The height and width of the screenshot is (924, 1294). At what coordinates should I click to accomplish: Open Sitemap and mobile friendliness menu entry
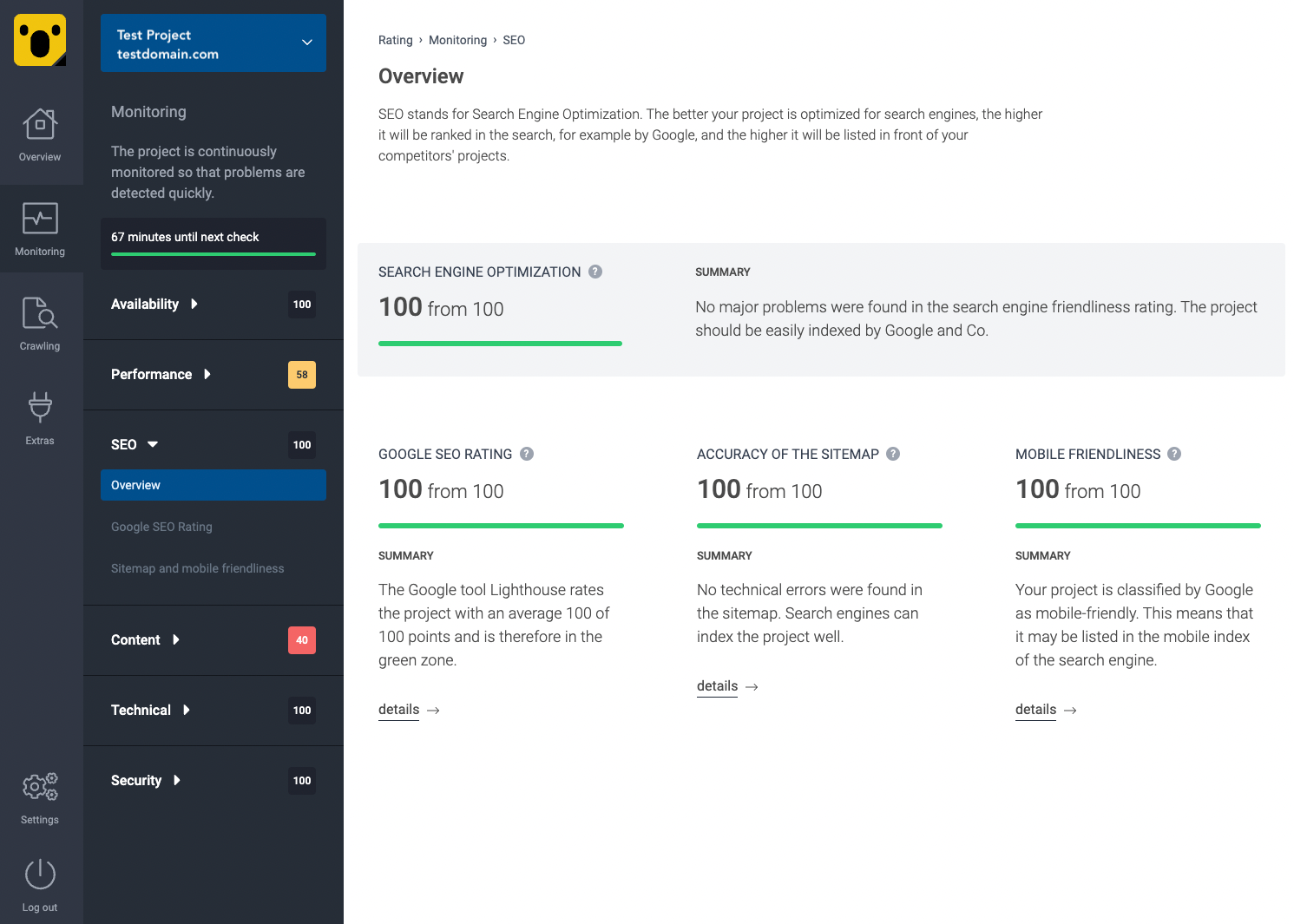(197, 568)
